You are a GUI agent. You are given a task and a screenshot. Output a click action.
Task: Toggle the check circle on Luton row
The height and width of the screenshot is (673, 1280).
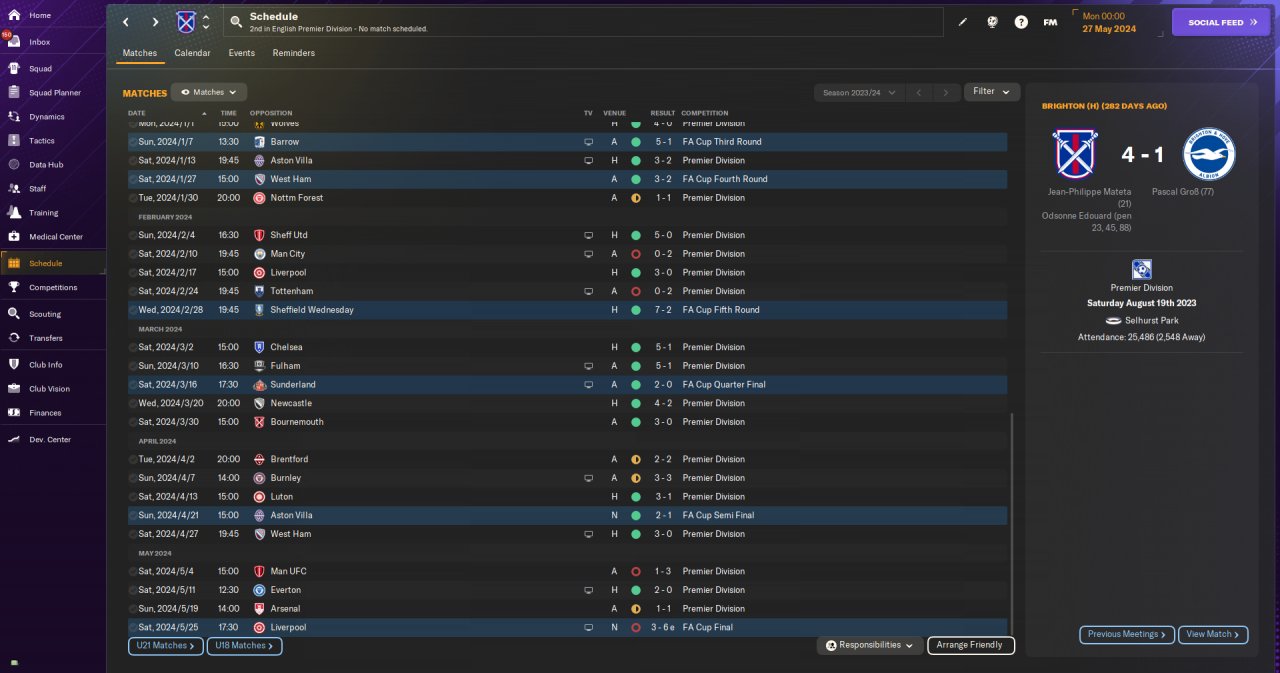(x=133, y=496)
